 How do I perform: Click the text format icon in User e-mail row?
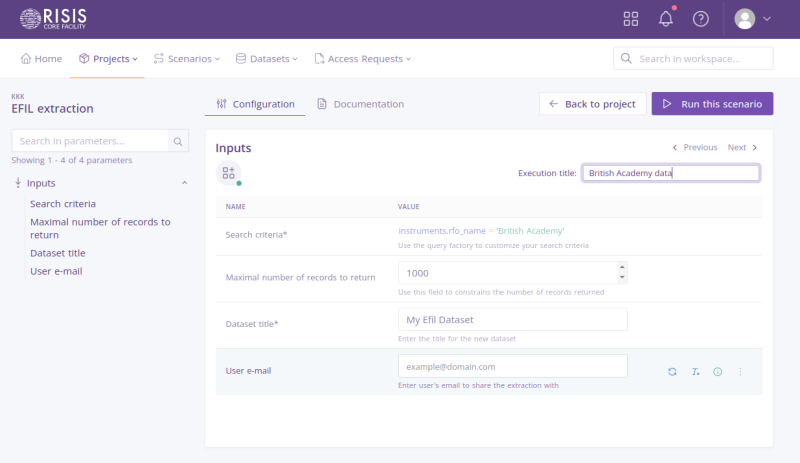tap(695, 372)
